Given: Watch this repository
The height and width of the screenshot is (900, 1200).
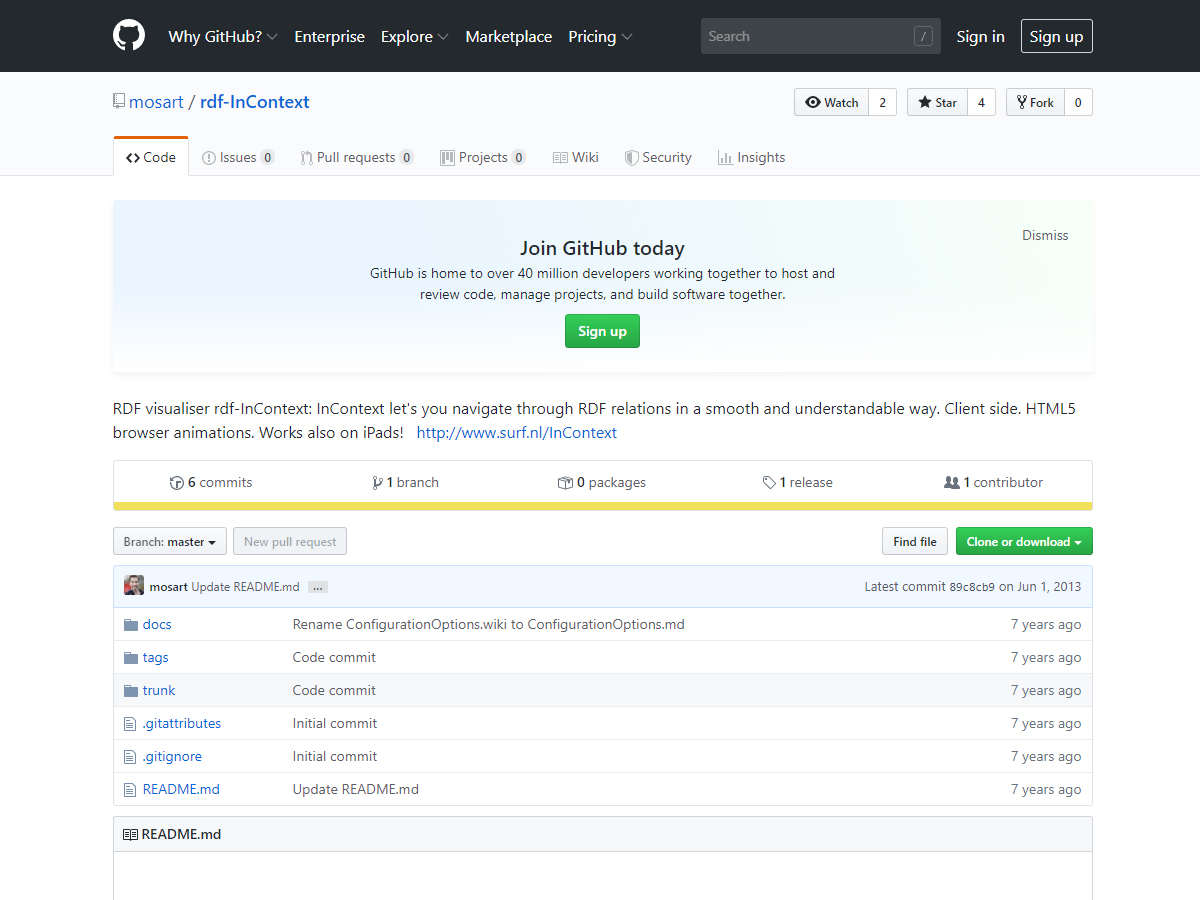Looking at the screenshot, I should (x=832, y=103).
